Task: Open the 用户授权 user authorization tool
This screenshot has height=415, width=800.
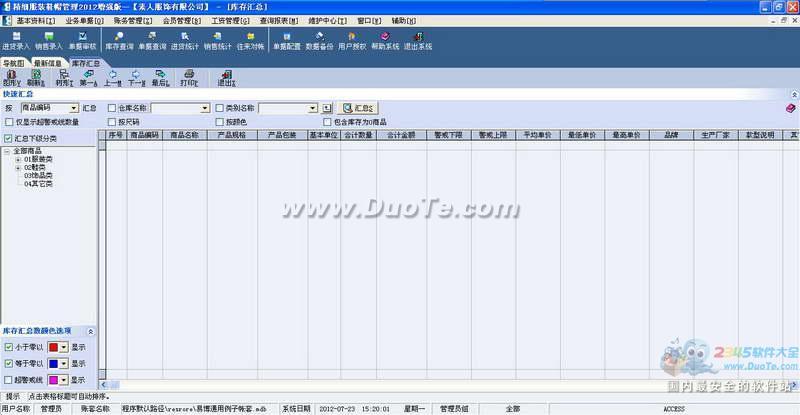Action: tap(351, 41)
